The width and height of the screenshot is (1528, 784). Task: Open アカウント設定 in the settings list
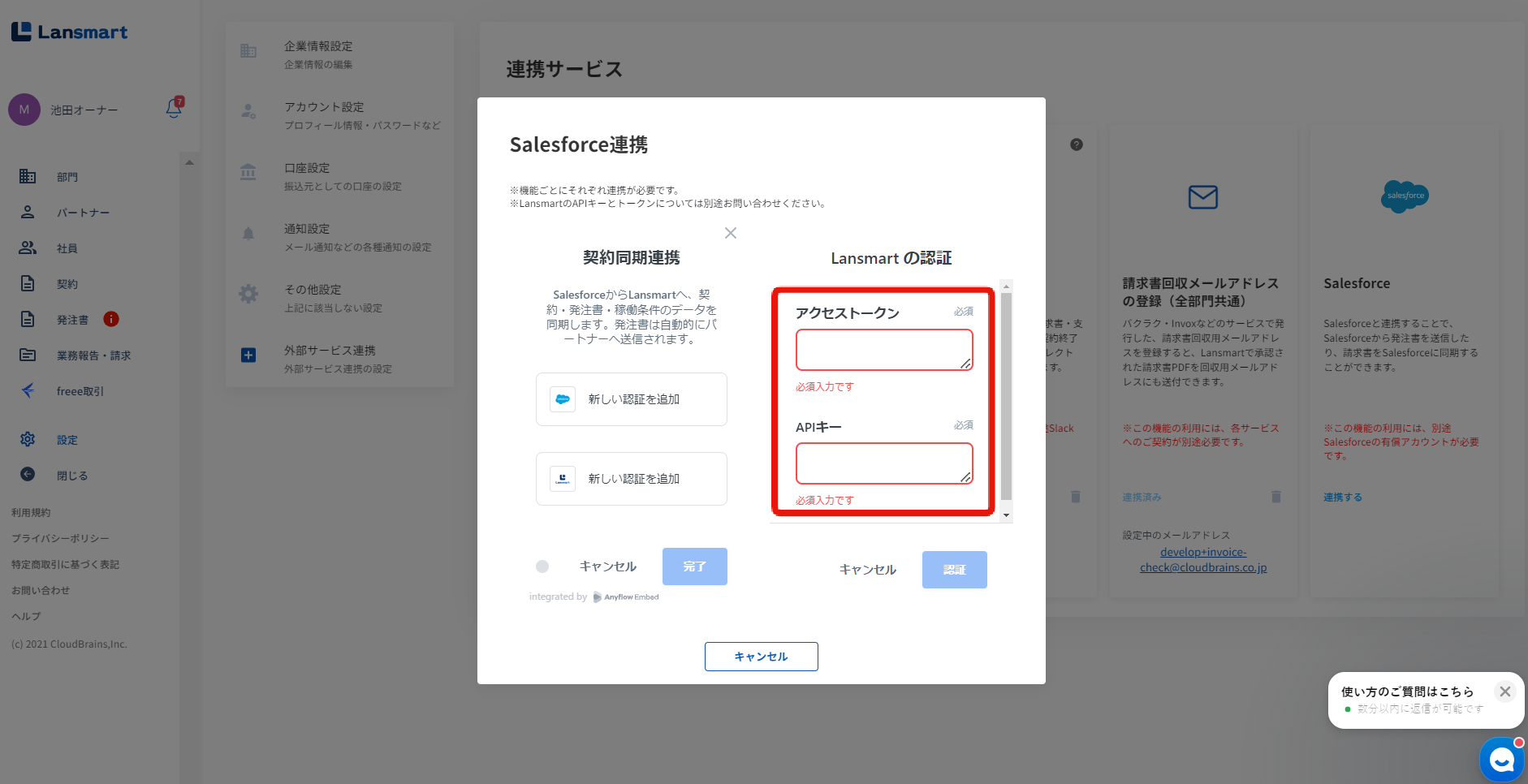click(339, 115)
